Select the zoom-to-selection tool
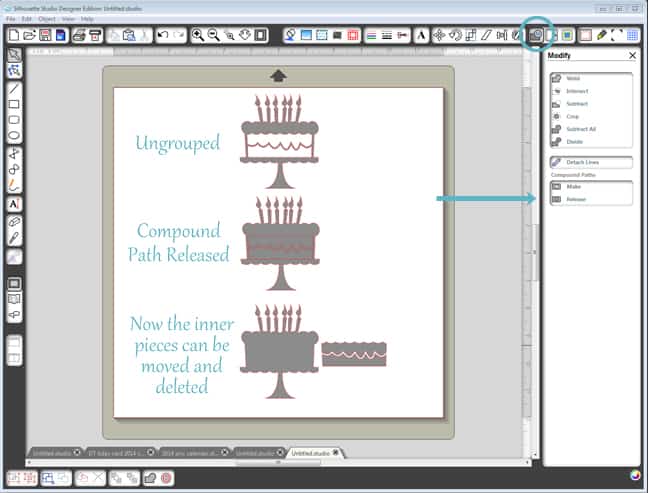This screenshot has width=648, height=493. tap(229, 36)
